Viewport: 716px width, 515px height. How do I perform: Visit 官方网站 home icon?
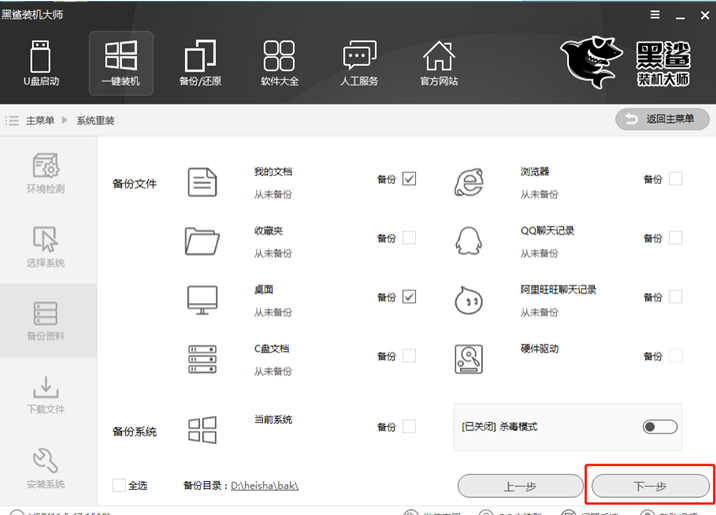coord(439,63)
